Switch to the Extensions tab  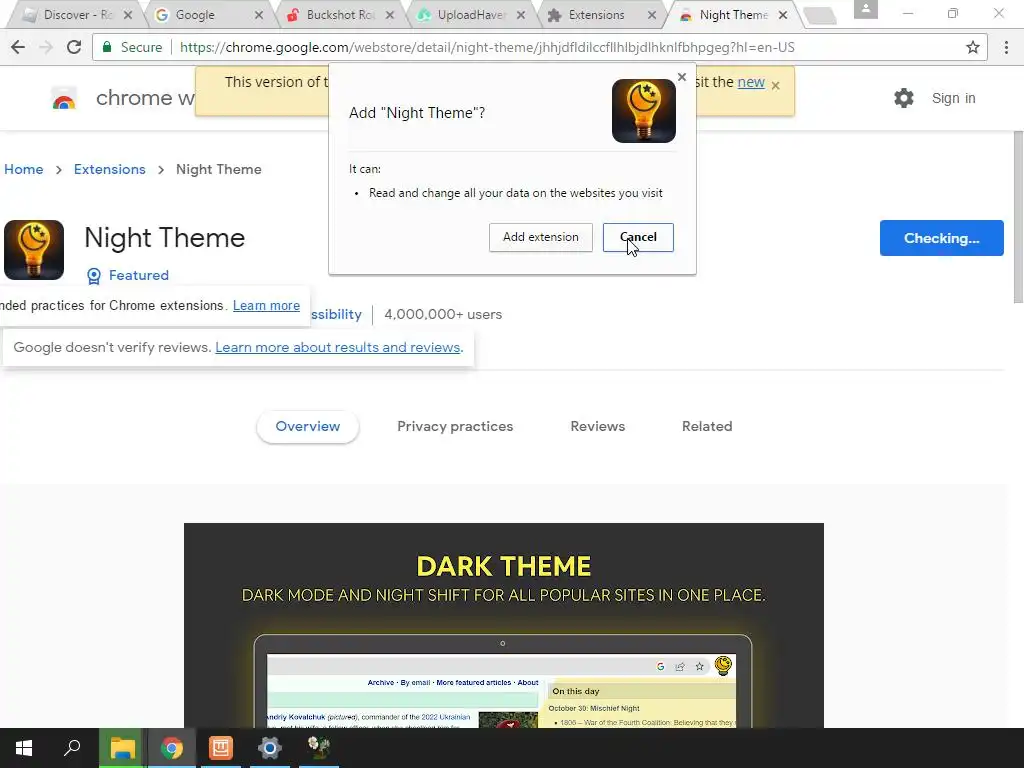596,14
